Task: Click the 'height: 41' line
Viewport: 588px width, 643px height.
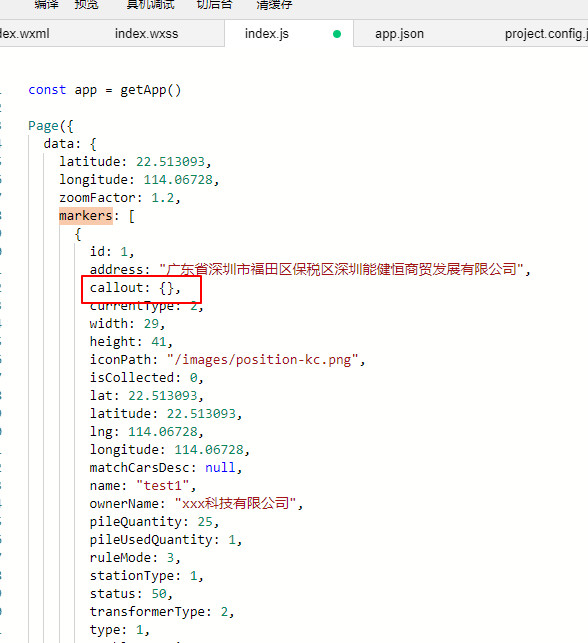Action: click(x=131, y=342)
